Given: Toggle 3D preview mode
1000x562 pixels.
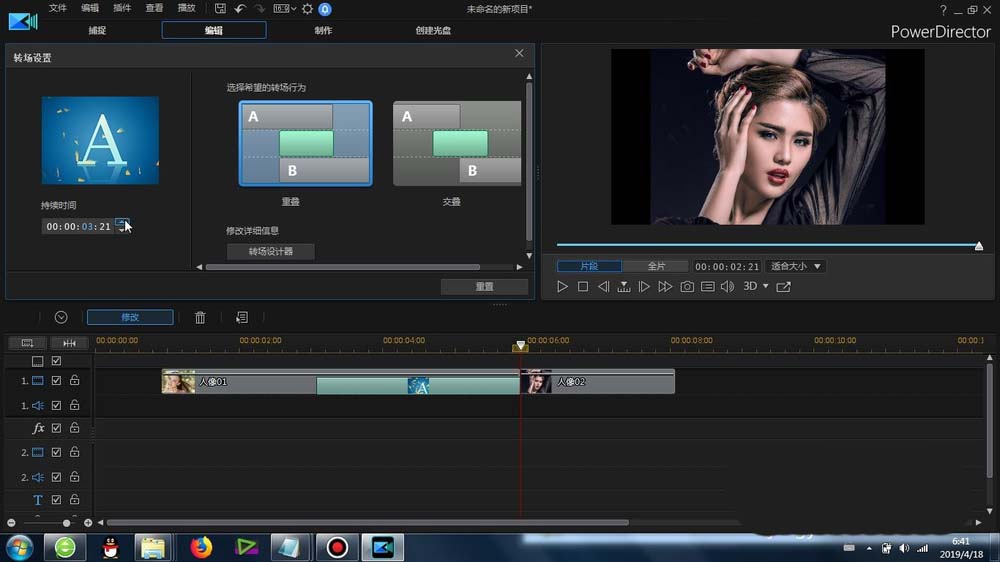Looking at the screenshot, I should 750,286.
